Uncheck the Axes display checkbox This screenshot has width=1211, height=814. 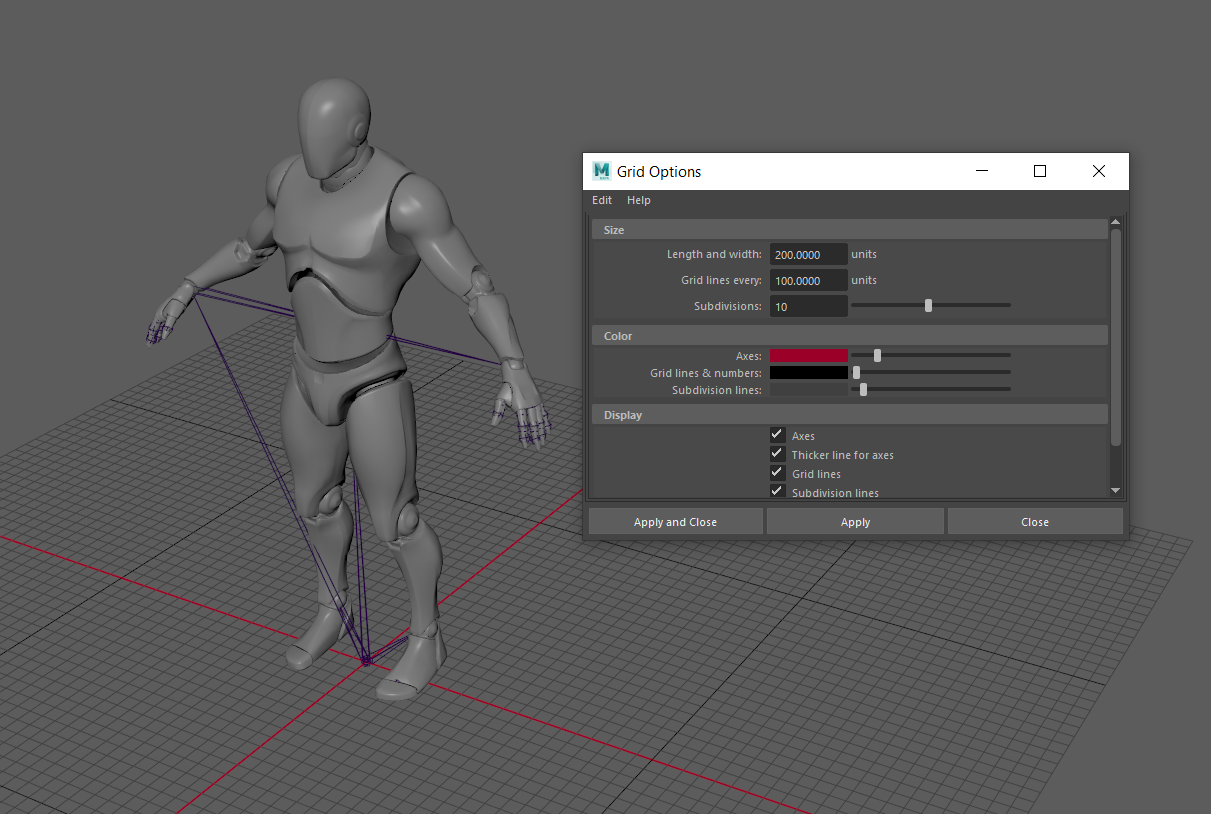pyautogui.click(x=777, y=435)
